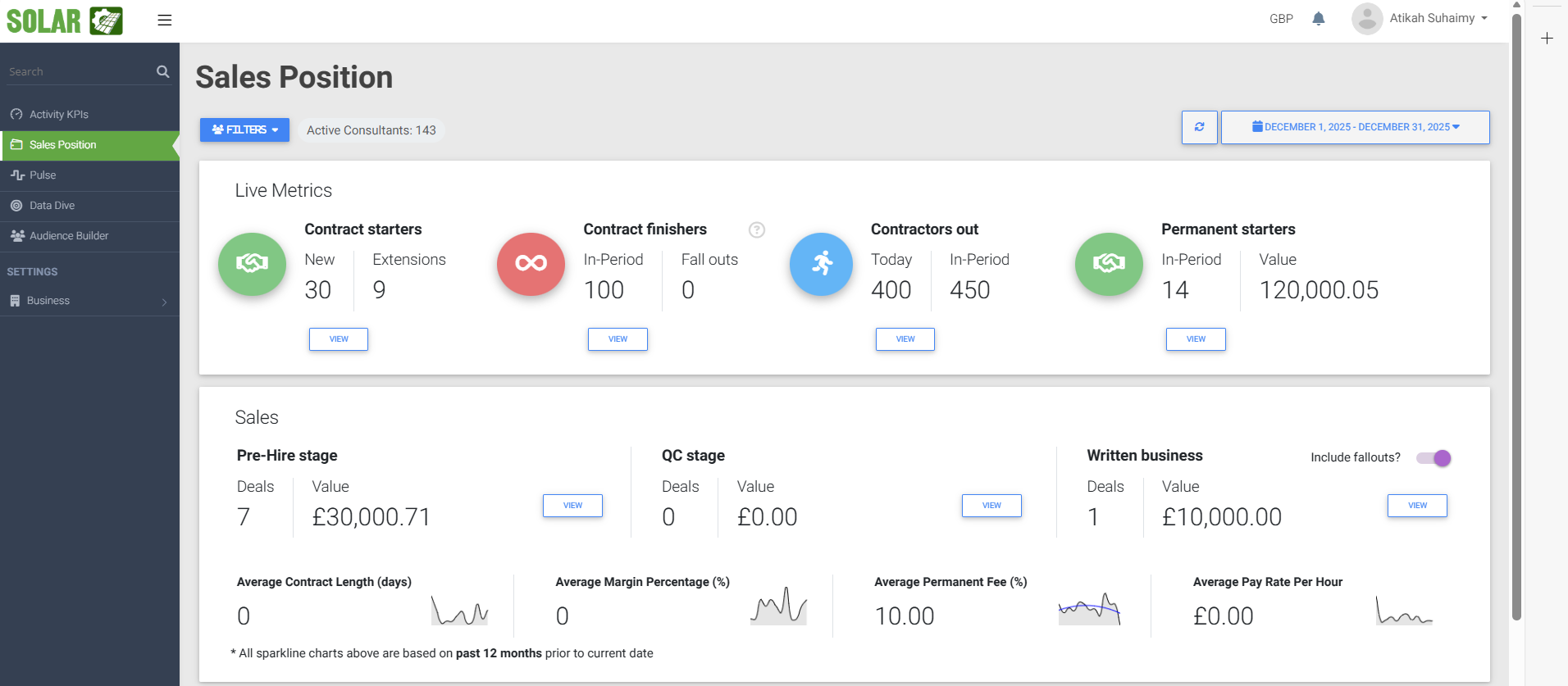
Task: Click the hamburger menu icon
Action: (165, 20)
